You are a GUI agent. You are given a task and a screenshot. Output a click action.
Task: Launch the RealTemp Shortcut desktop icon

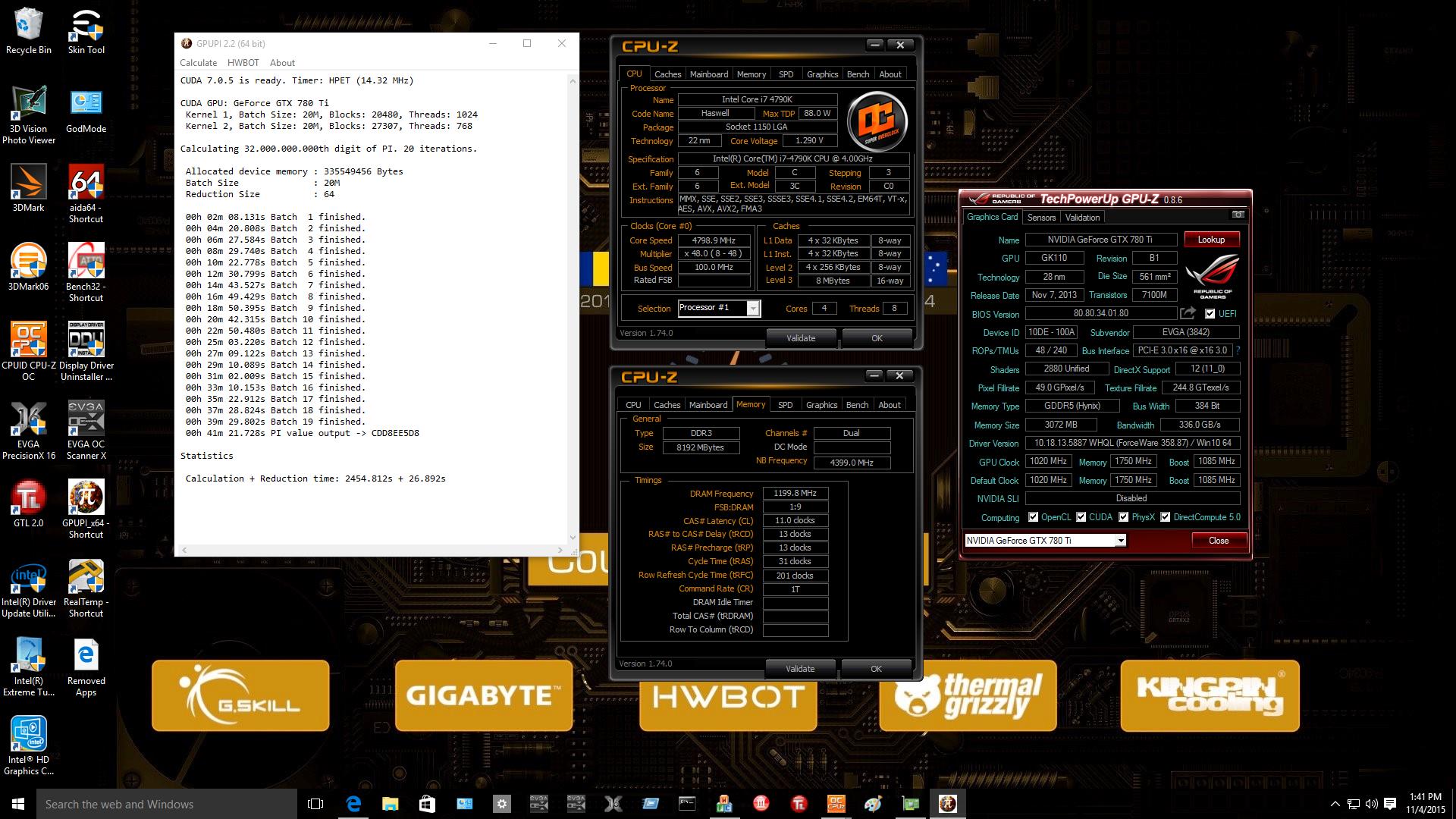click(86, 588)
